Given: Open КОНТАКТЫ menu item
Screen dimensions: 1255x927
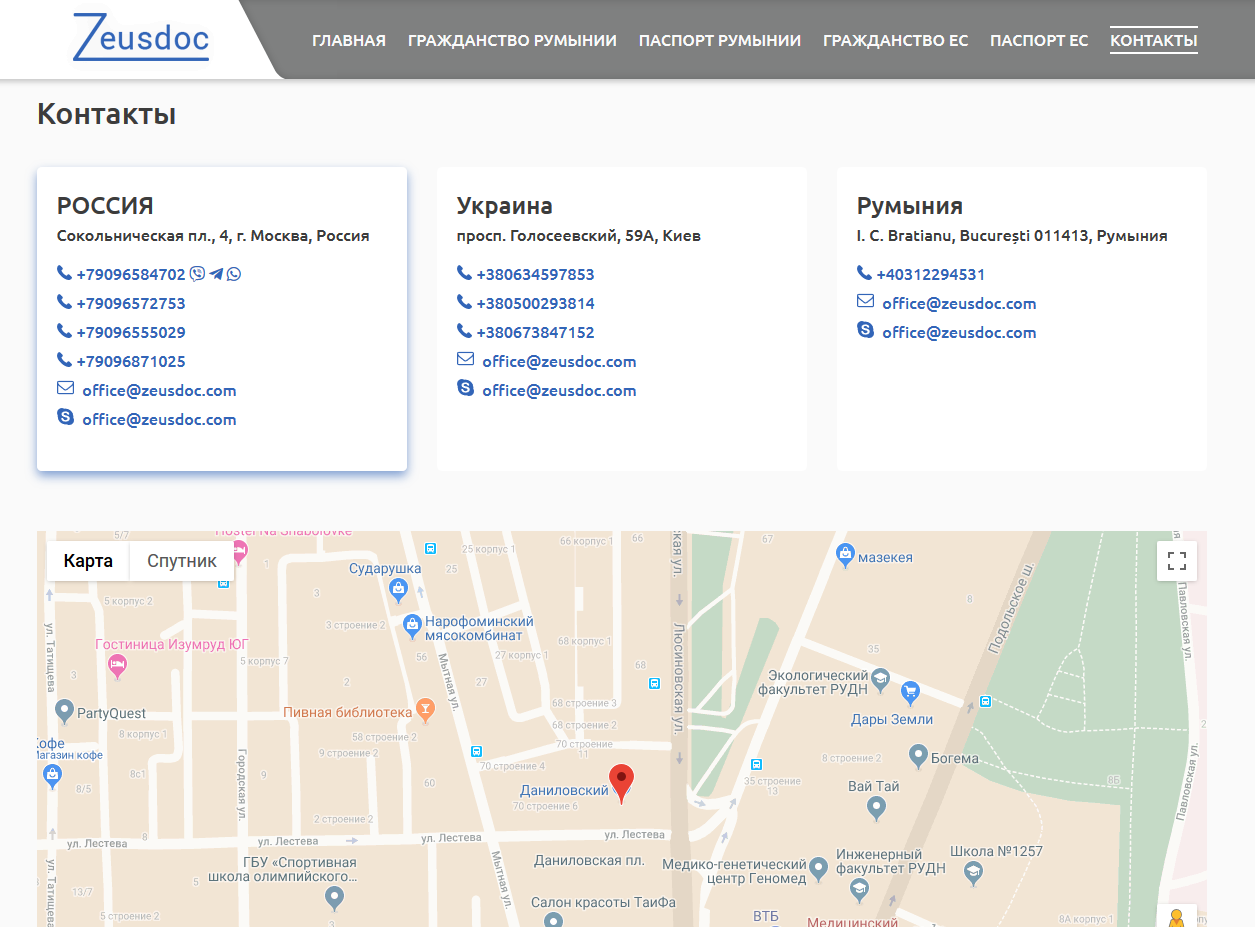Looking at the screenshot, I should click(x=1154, y=41).
